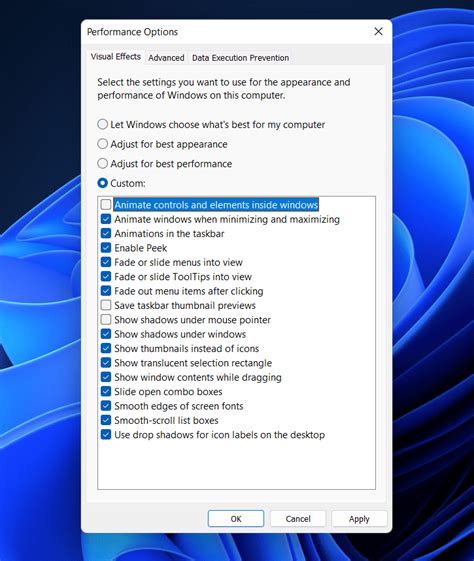Click the Apply button

point(359,518)
